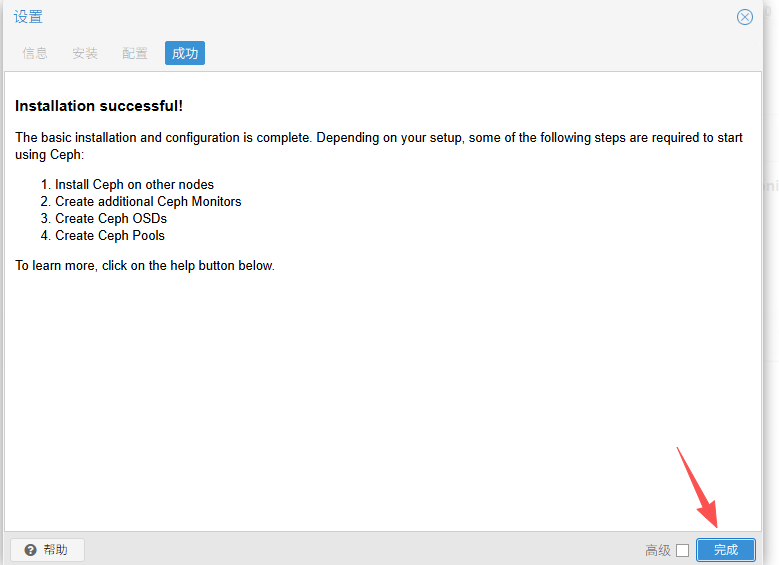Click the text Create Ceph OSDs

pos(111,218)
